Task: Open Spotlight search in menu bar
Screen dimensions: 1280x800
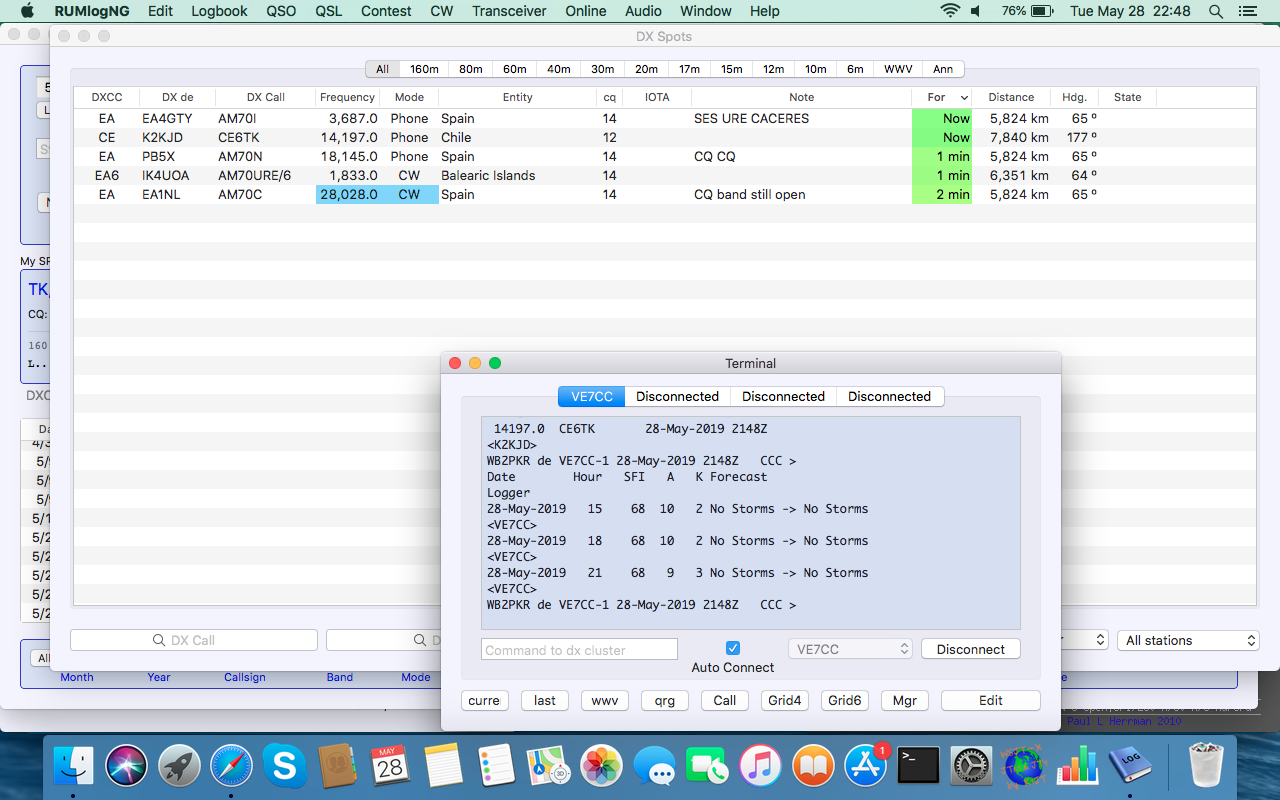Action: (1216, 11)
